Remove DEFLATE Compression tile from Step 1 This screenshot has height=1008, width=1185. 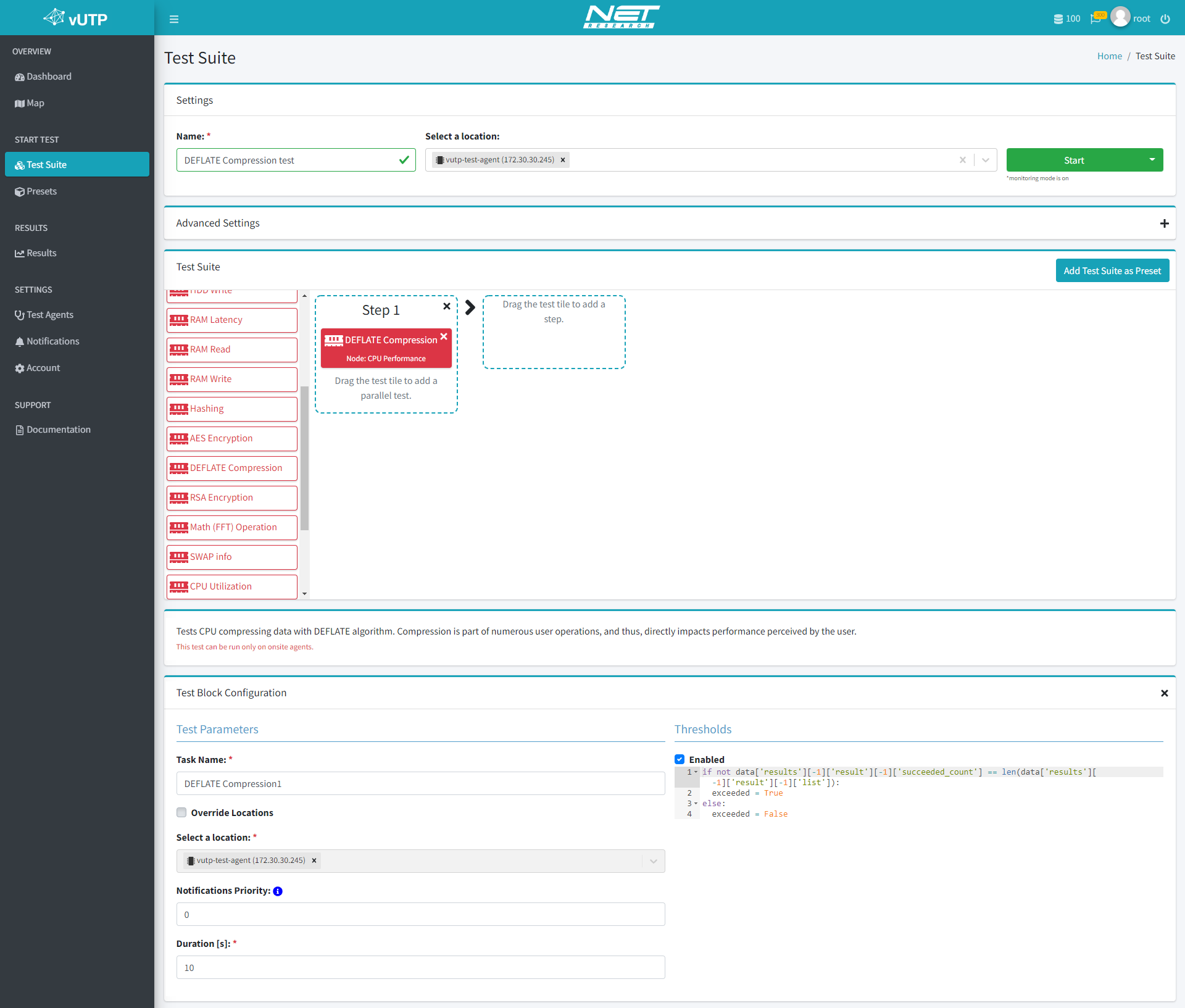(x=444, y=336)
